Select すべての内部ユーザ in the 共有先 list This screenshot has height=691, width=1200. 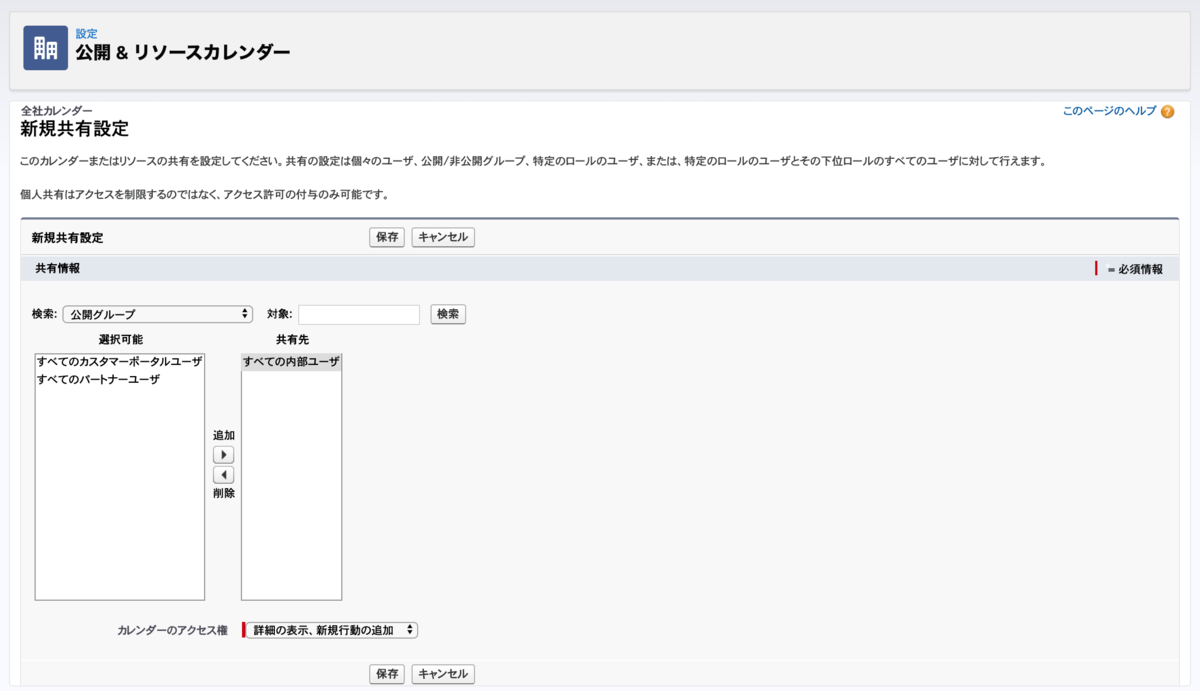coord(290,361)
